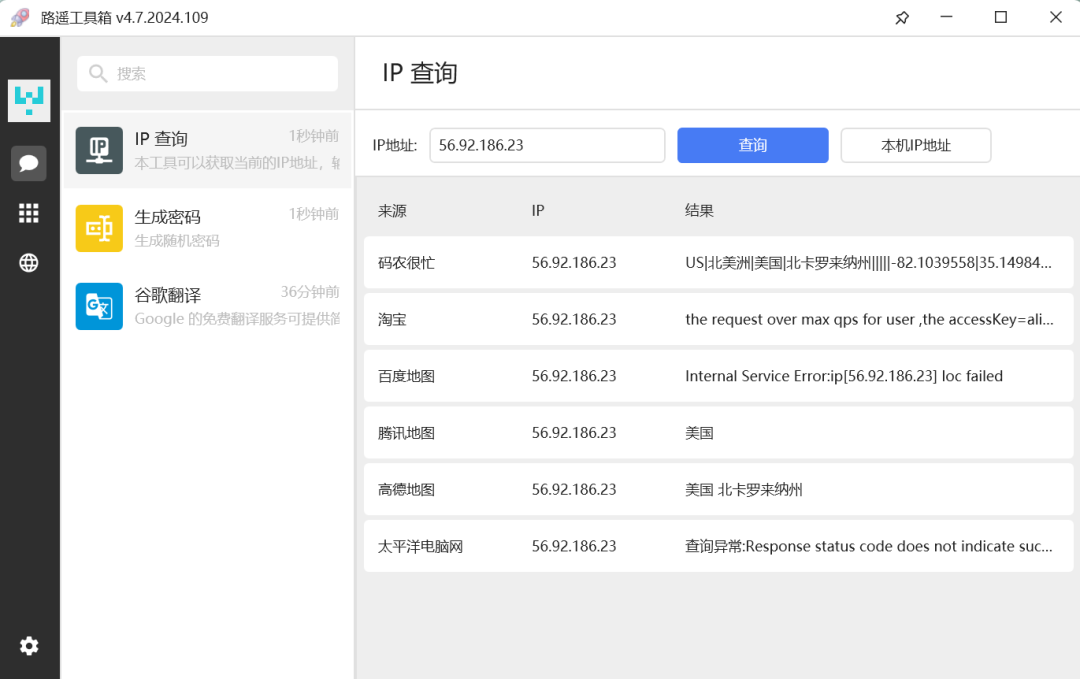Click the IP 查询 tool icon

click(x=99, y=150)
